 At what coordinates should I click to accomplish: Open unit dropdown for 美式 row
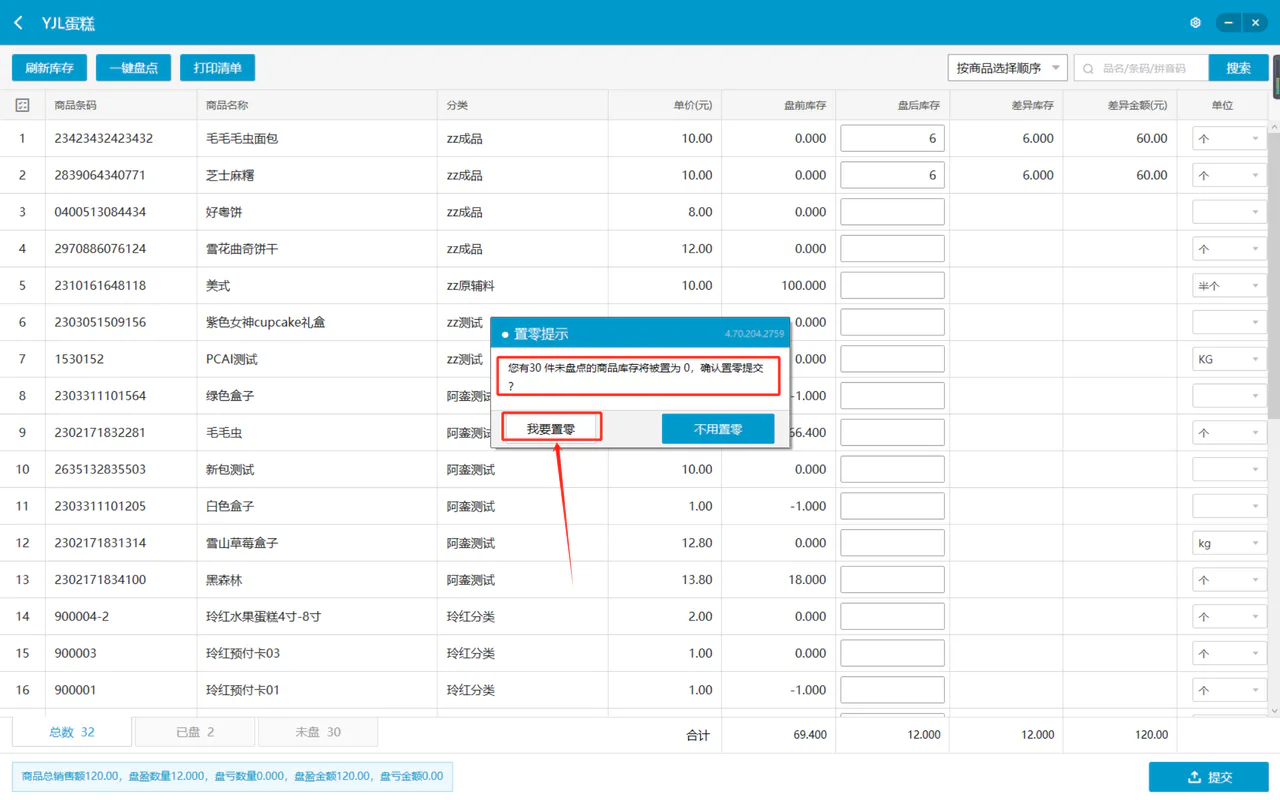pyautogui.click(x=1229, y=286)
